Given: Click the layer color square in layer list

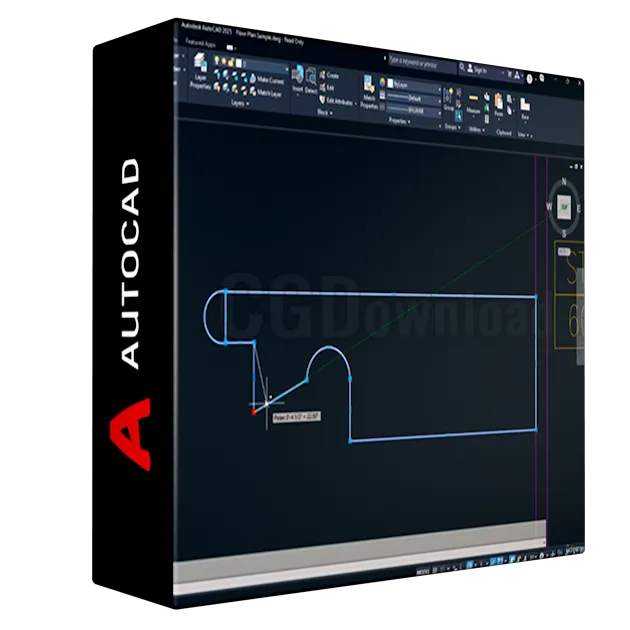Looking at the screenshot, I should pyautogui.click(x=238, y=63).
